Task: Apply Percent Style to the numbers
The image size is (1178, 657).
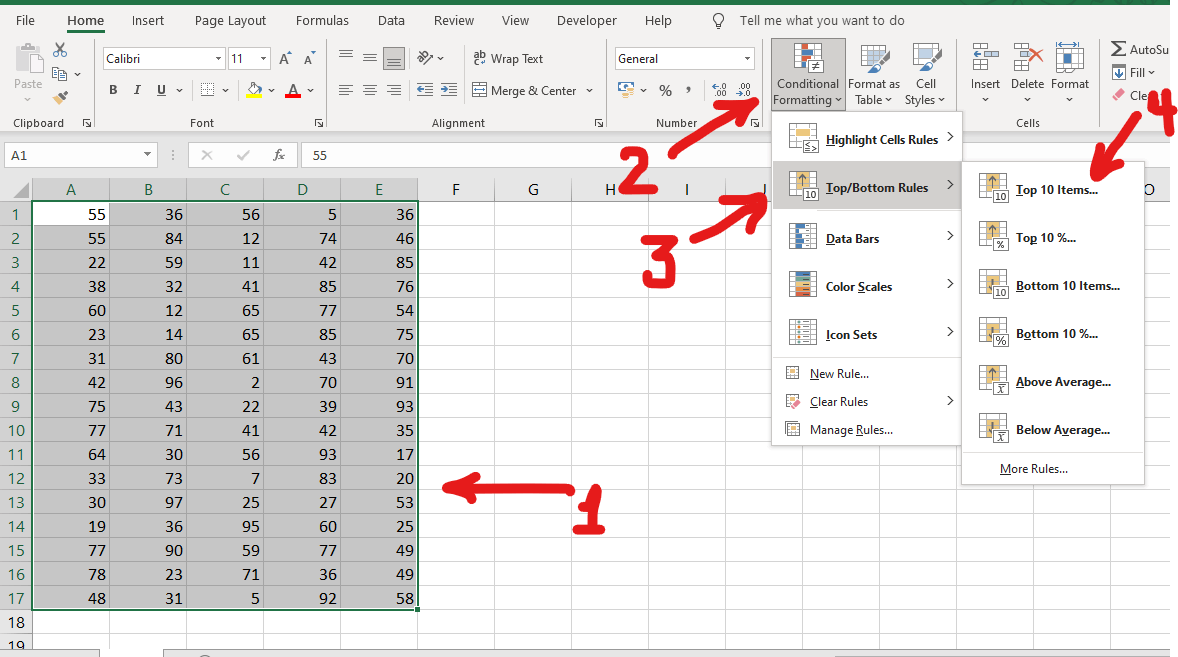Action: 665,90
